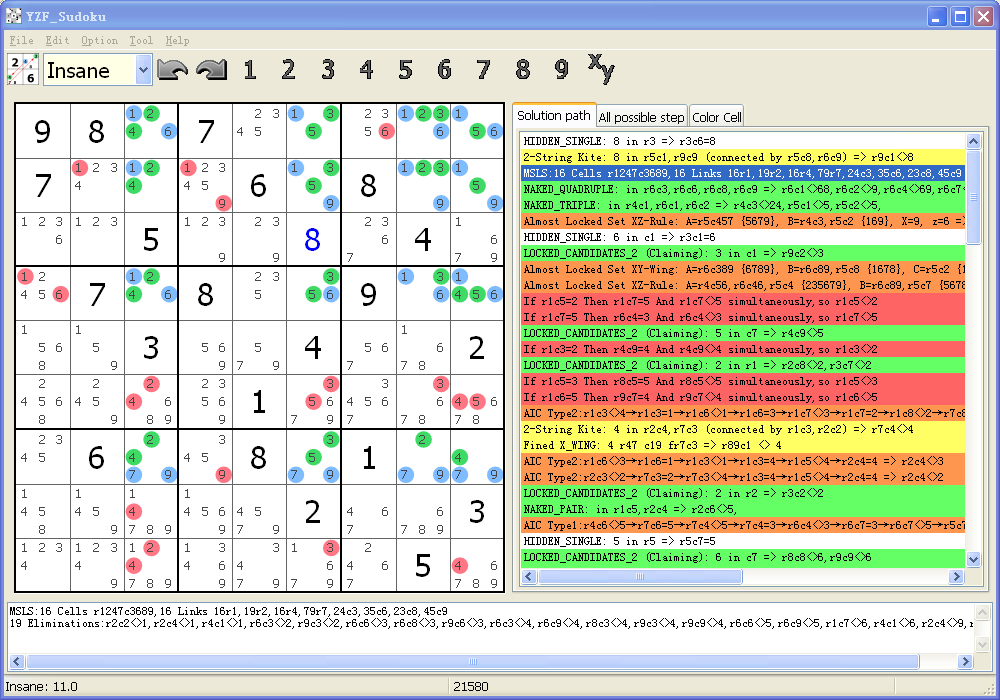Select digit 8 in toolbar
Viewport: 1000px width, 700px height.
click(523, 70)
